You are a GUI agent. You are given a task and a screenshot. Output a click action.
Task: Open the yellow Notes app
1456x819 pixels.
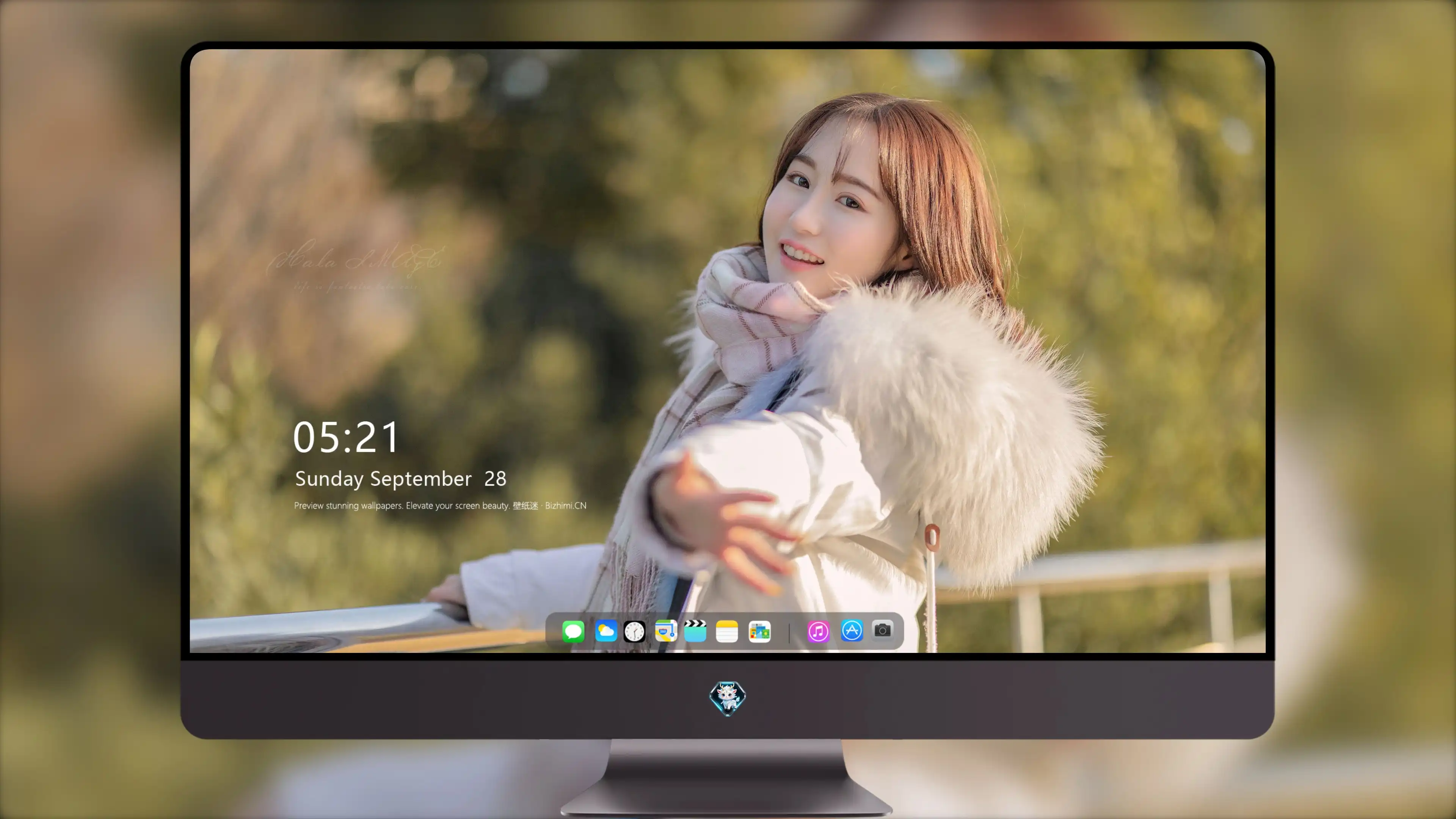(727, 631)
